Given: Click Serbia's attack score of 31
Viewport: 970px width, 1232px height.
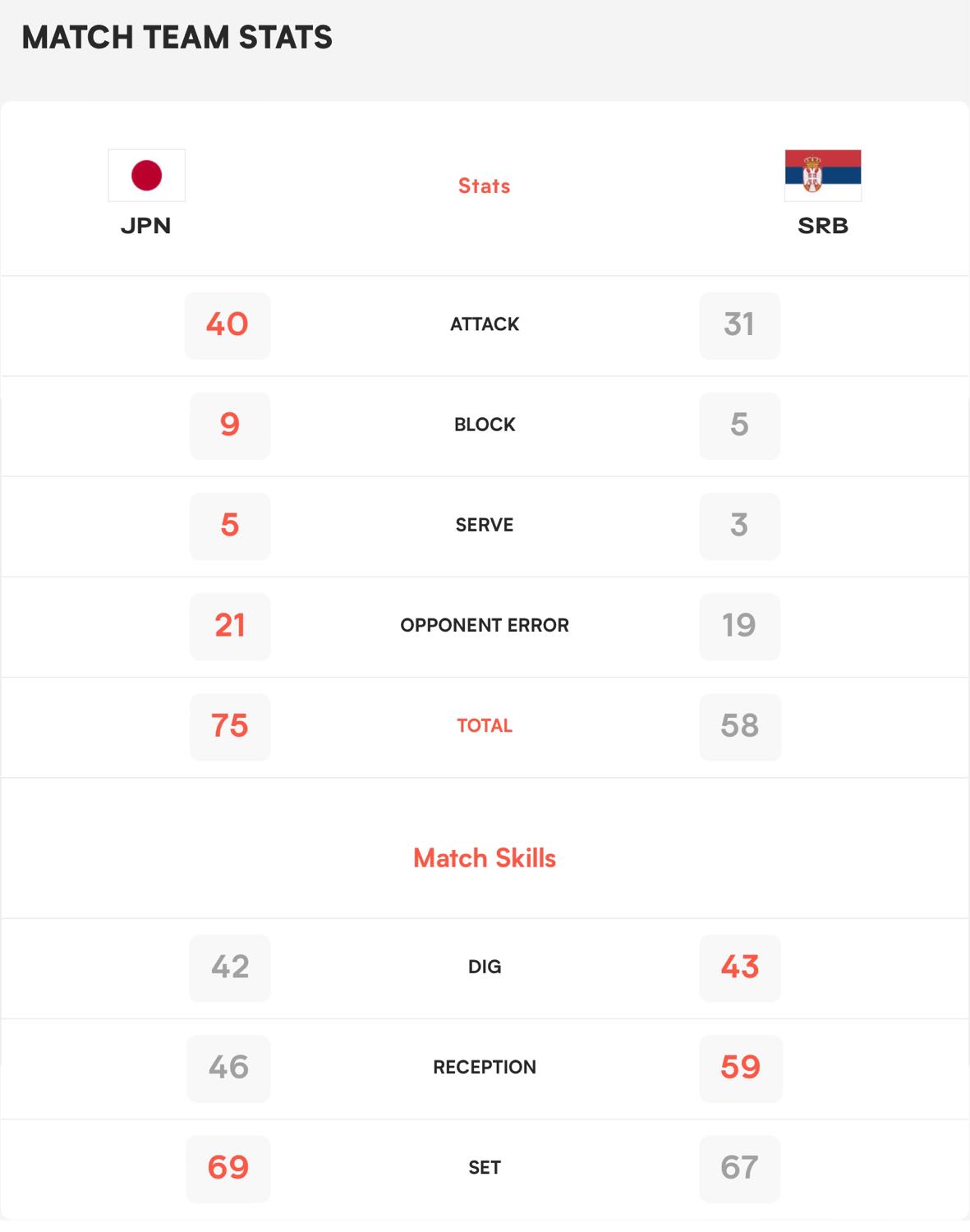Looking at the screenshot, I should (739, 325).
